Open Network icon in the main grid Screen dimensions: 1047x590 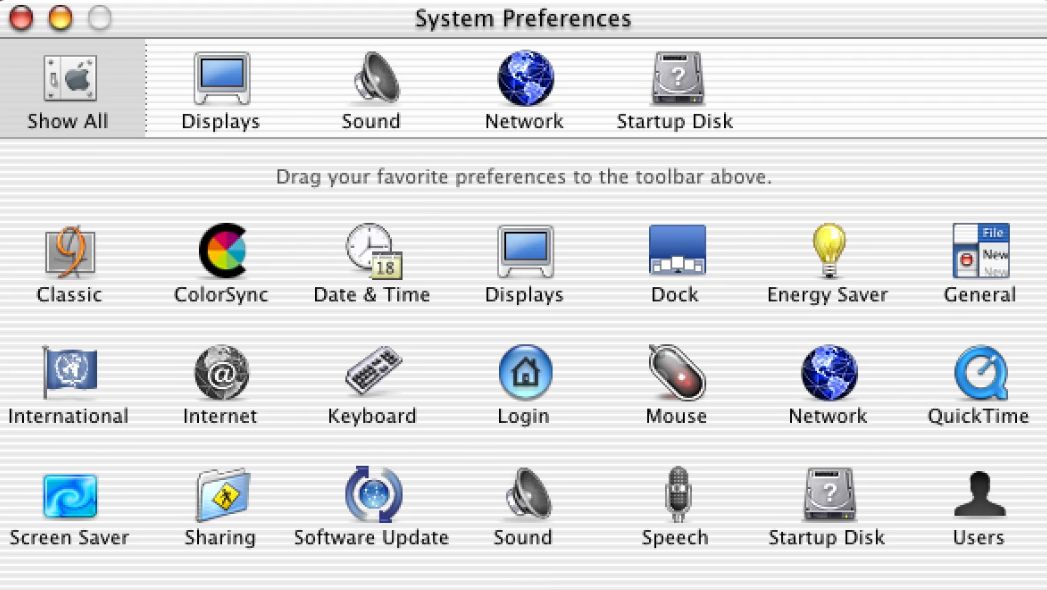coord(829,372)
